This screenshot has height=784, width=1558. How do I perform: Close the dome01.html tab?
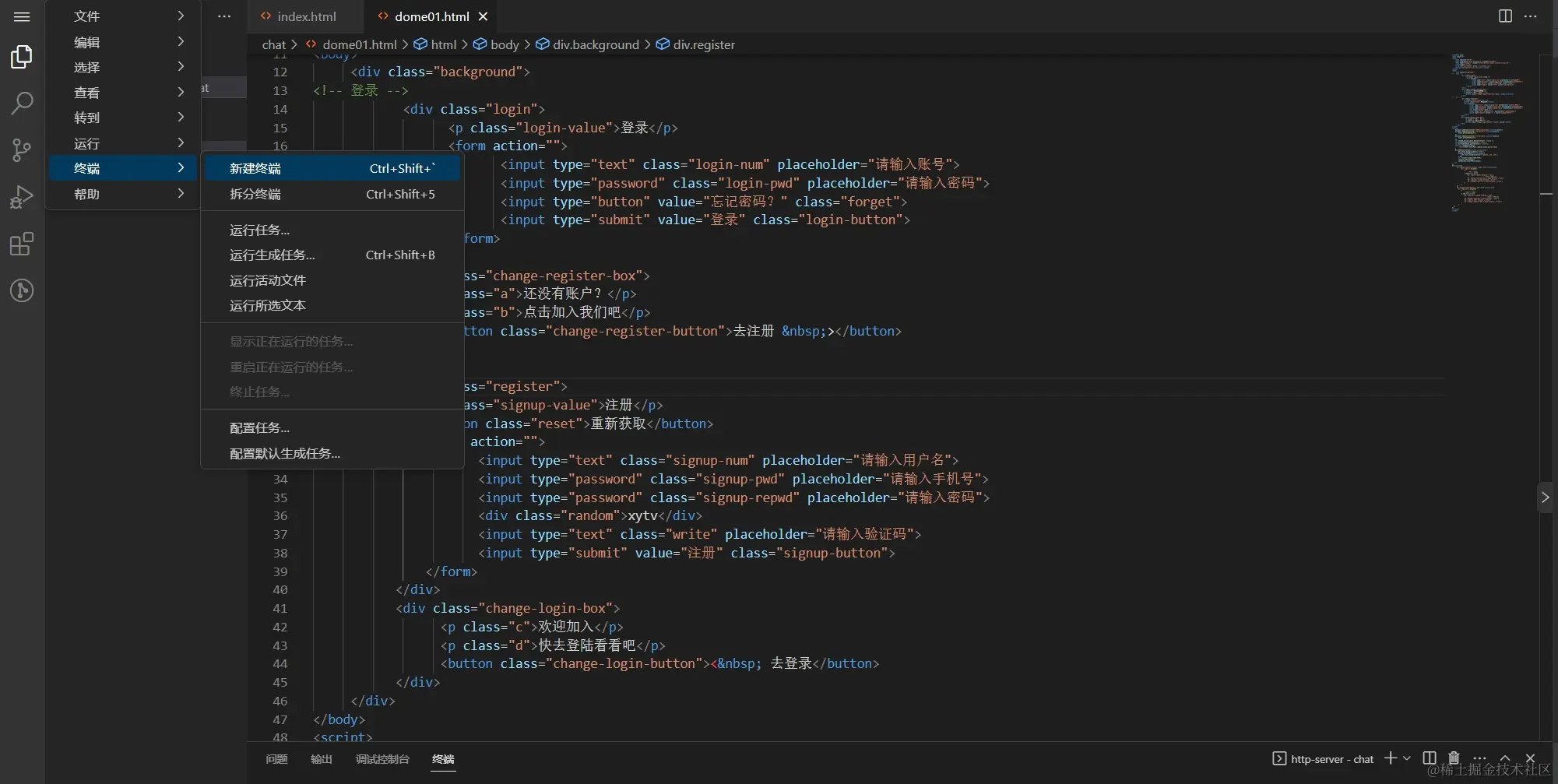pyautogui.click(x=484, y=16)
